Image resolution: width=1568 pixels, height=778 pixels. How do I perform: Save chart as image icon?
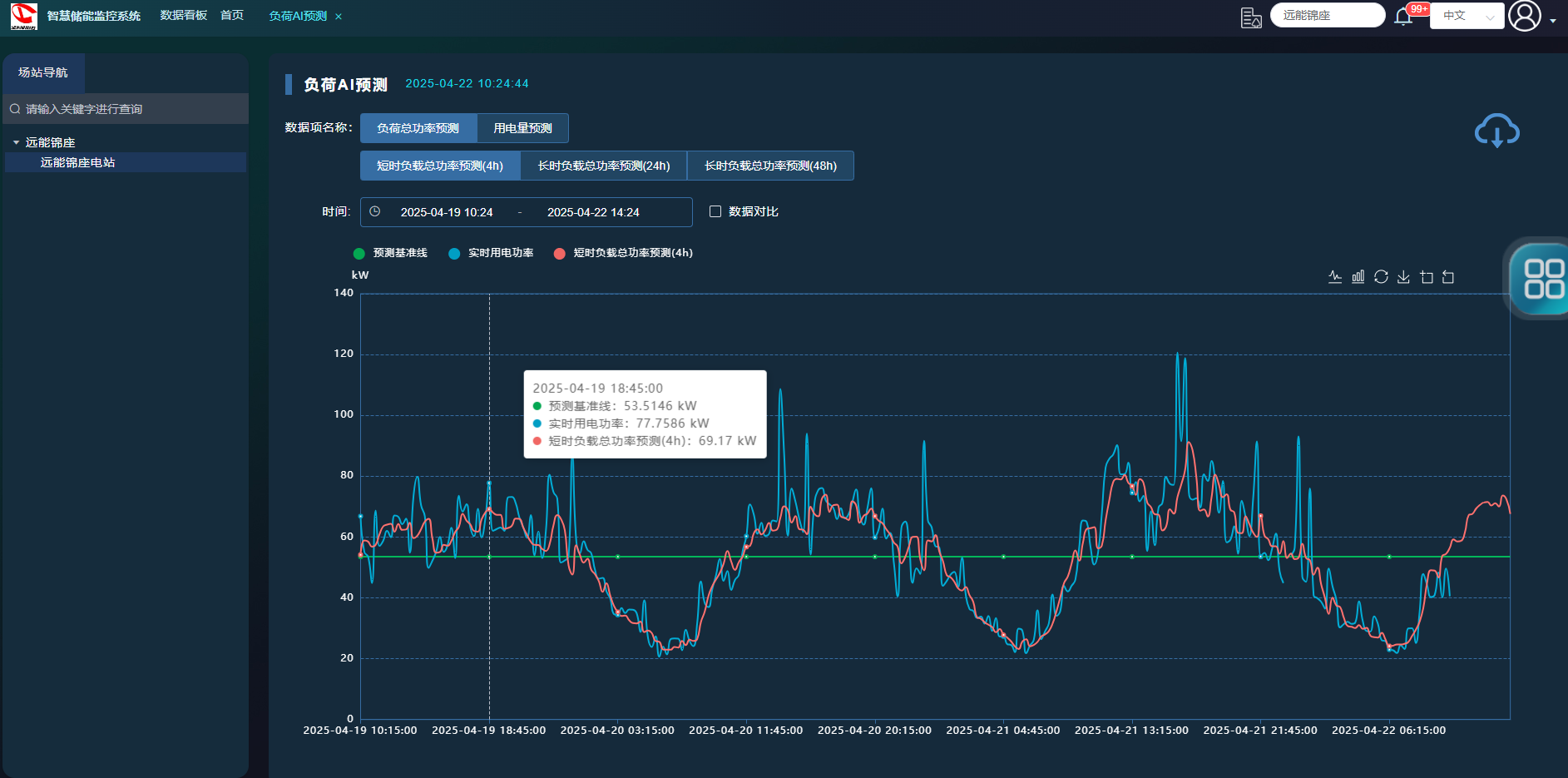click(1403, 277)
